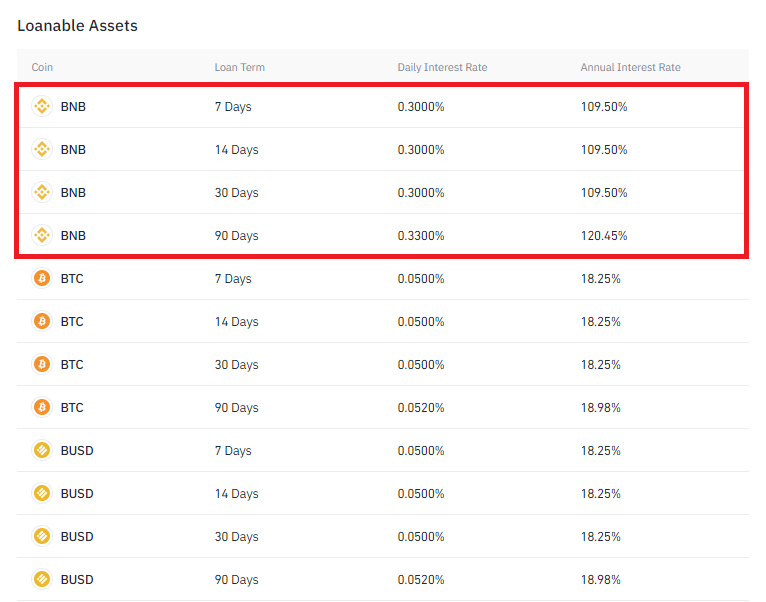Viewport: 766px width, 602px height.
Task: Click the Daily Interest Rate column header
Action: click(442, 67)
